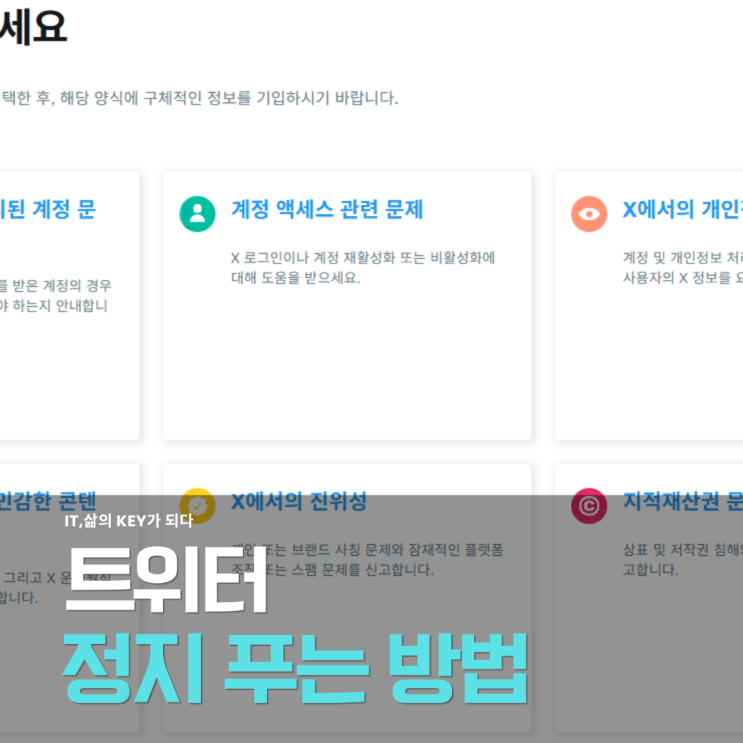Click the text 'X 로그인이나 계정 재활성화 또는 비활성화에'
The image size is (743, 743).
363,258
